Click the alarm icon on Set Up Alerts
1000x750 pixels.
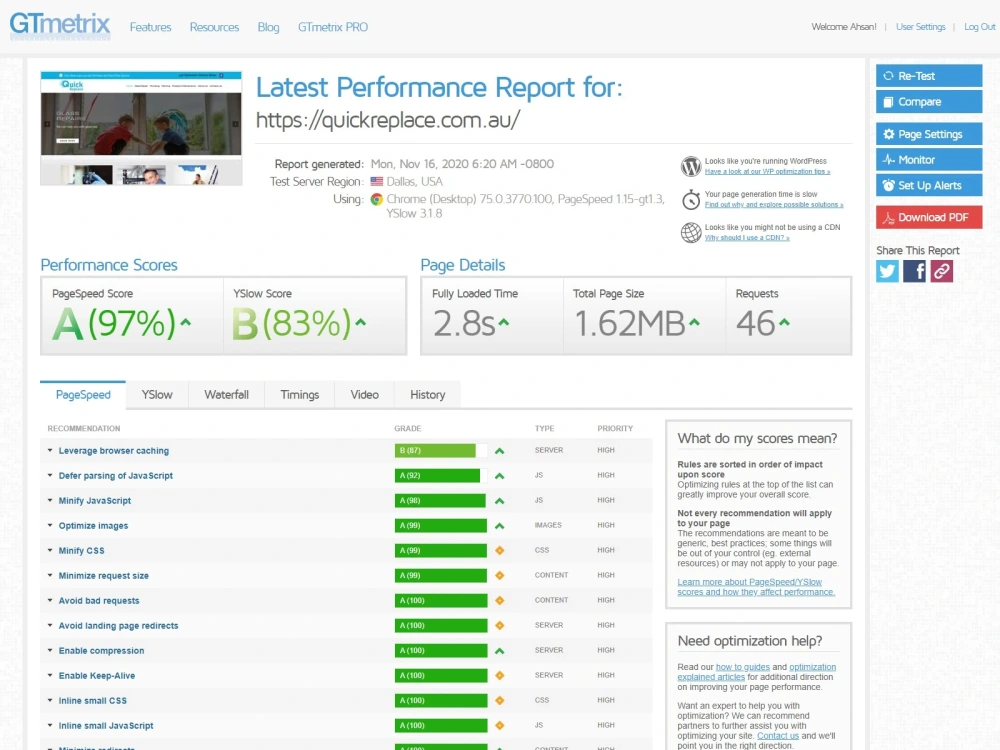tap(888, 184)
